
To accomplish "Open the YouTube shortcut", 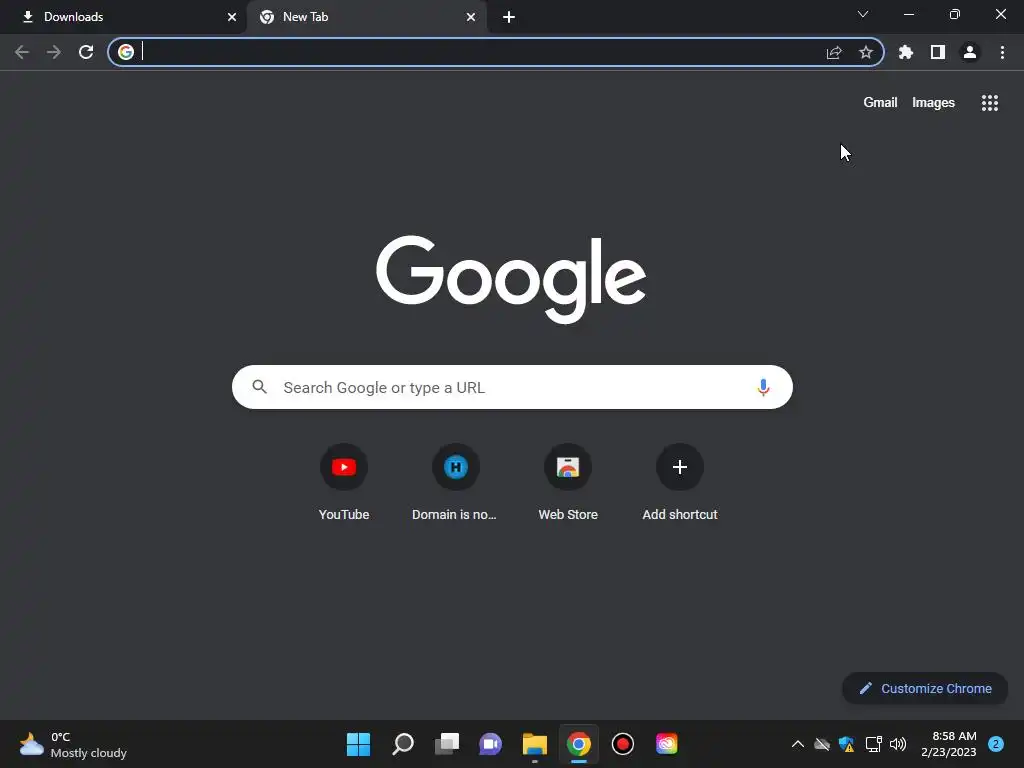I will pos(344,483).
